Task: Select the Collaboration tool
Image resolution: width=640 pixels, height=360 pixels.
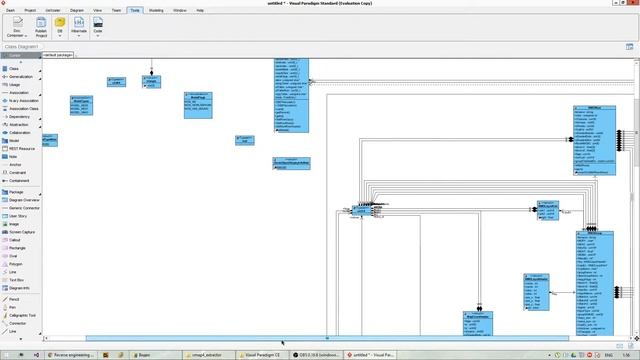Action: [x=20, y=133]
